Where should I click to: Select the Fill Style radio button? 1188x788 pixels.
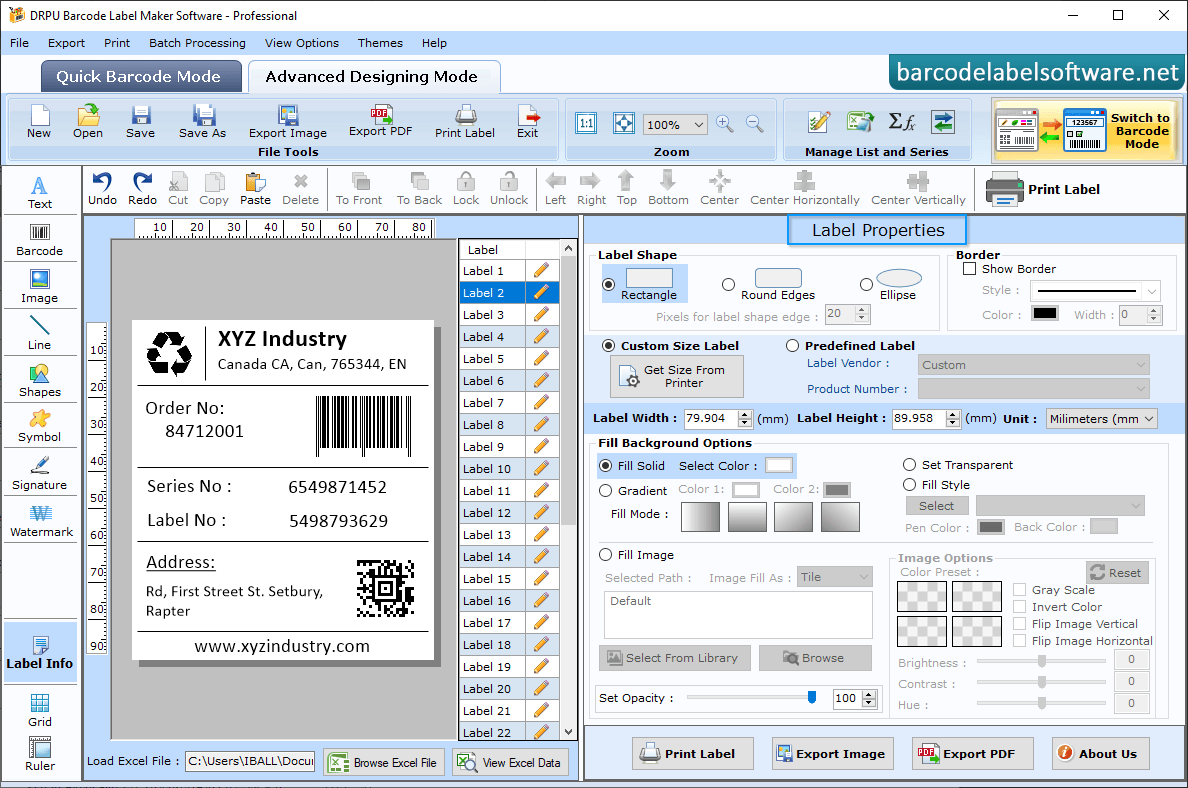pos(909,484)
